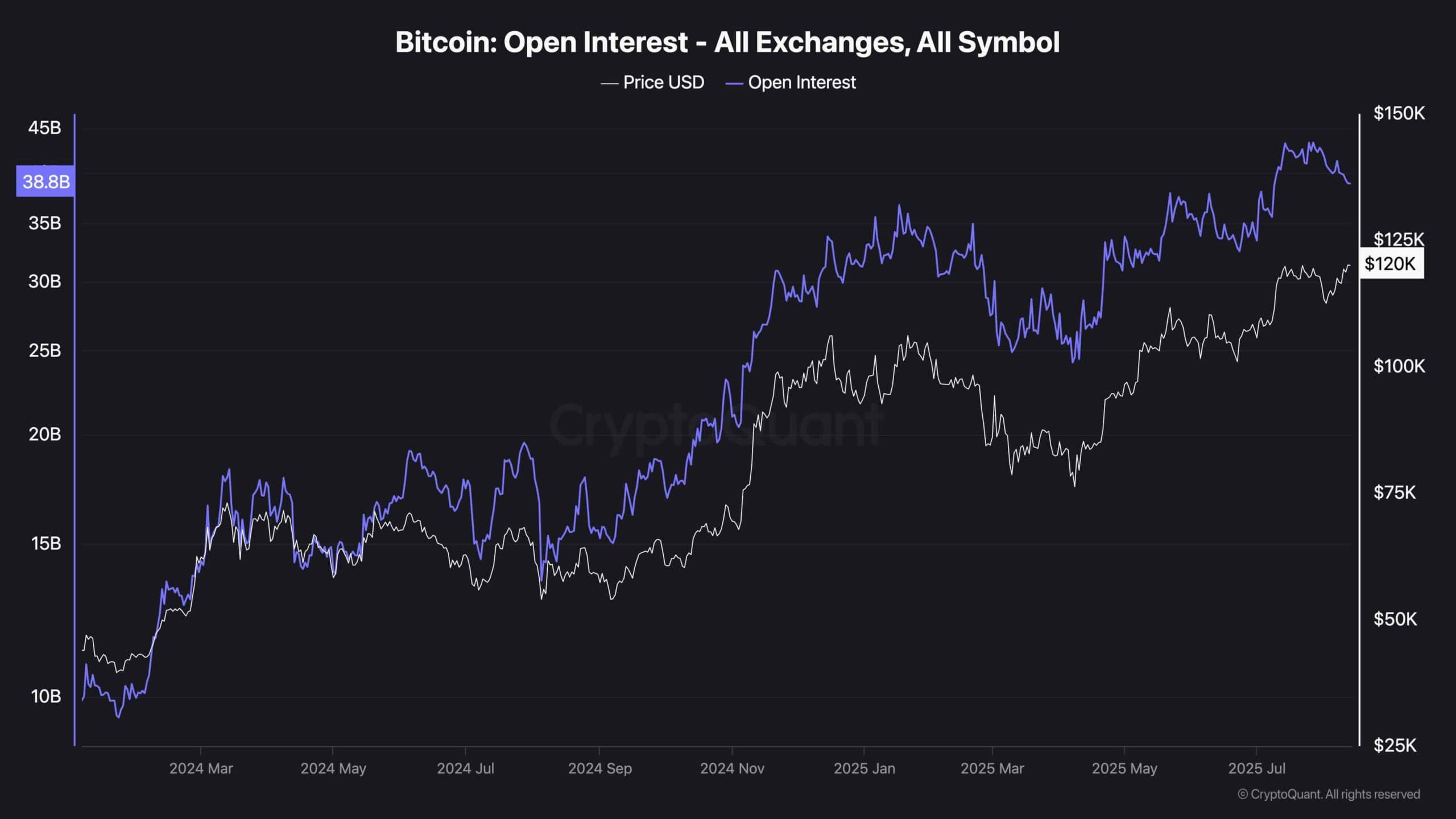Click the 20B left axis label
The image size is (1456, 819).
44,435
